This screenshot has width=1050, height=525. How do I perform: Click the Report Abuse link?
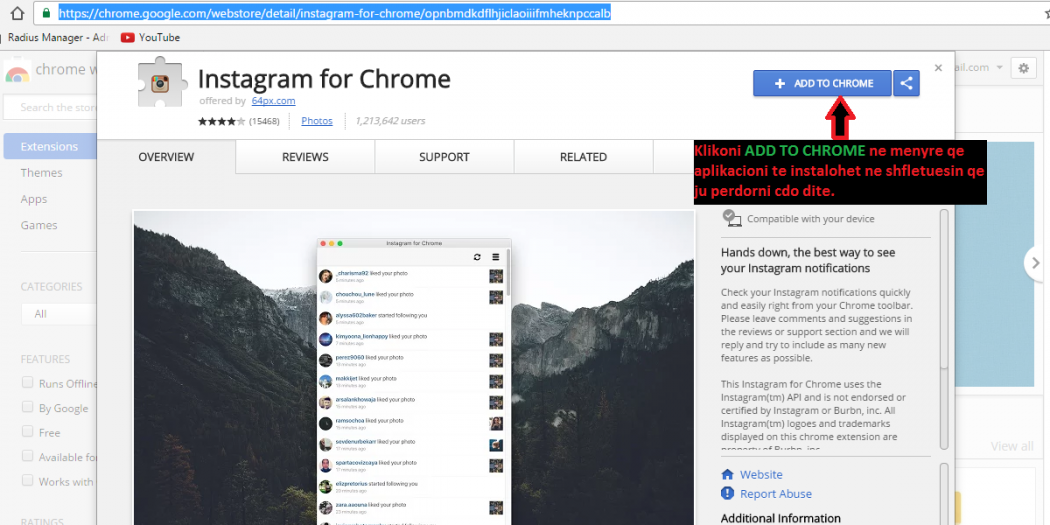pos(775,494)
